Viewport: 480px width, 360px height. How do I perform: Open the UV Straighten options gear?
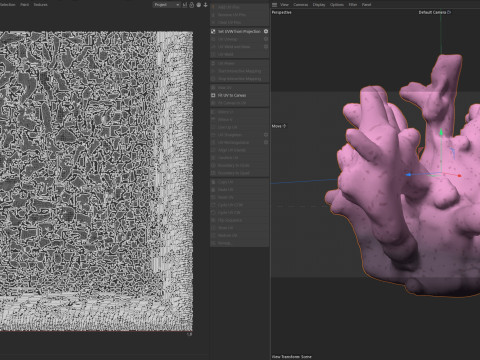(x=266, y=135)
